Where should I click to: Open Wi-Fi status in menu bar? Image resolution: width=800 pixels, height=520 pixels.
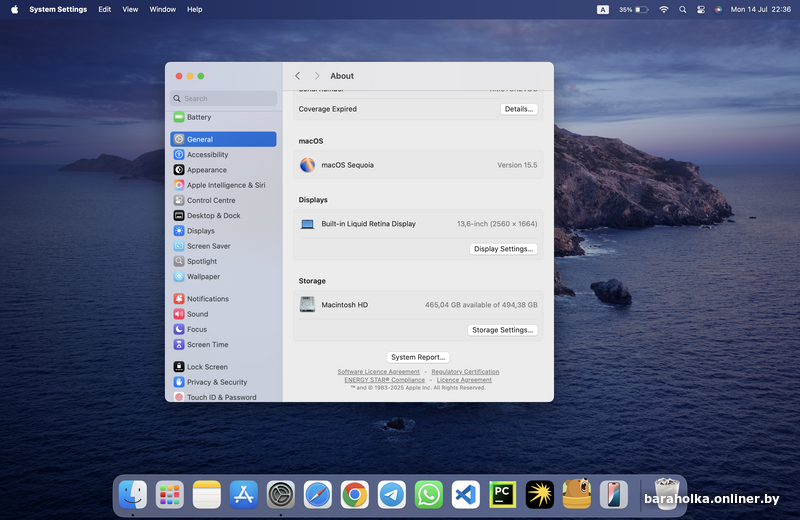[x=664, y=9]
